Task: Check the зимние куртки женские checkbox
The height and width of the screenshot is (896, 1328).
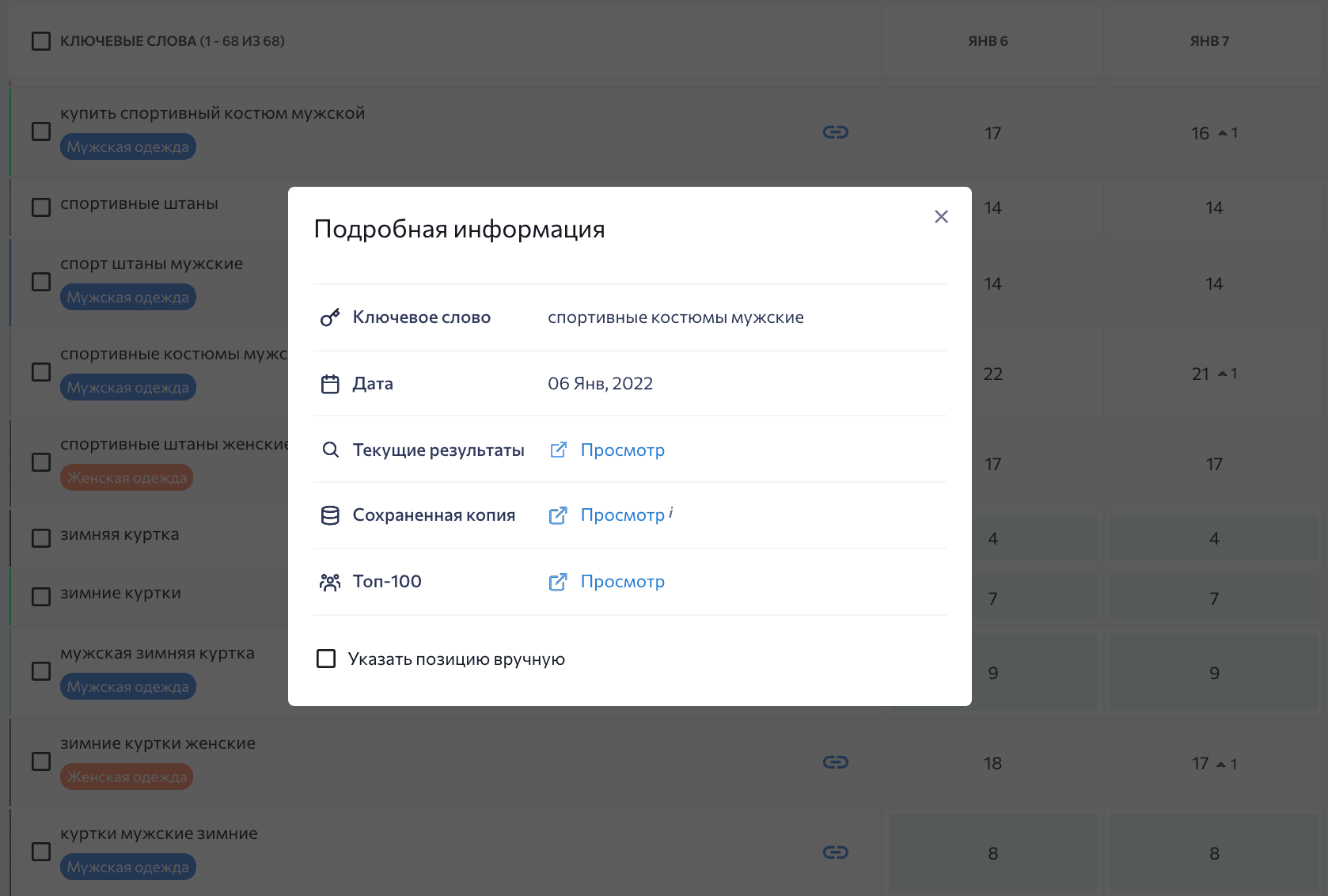Action: (x=41, y=761)
